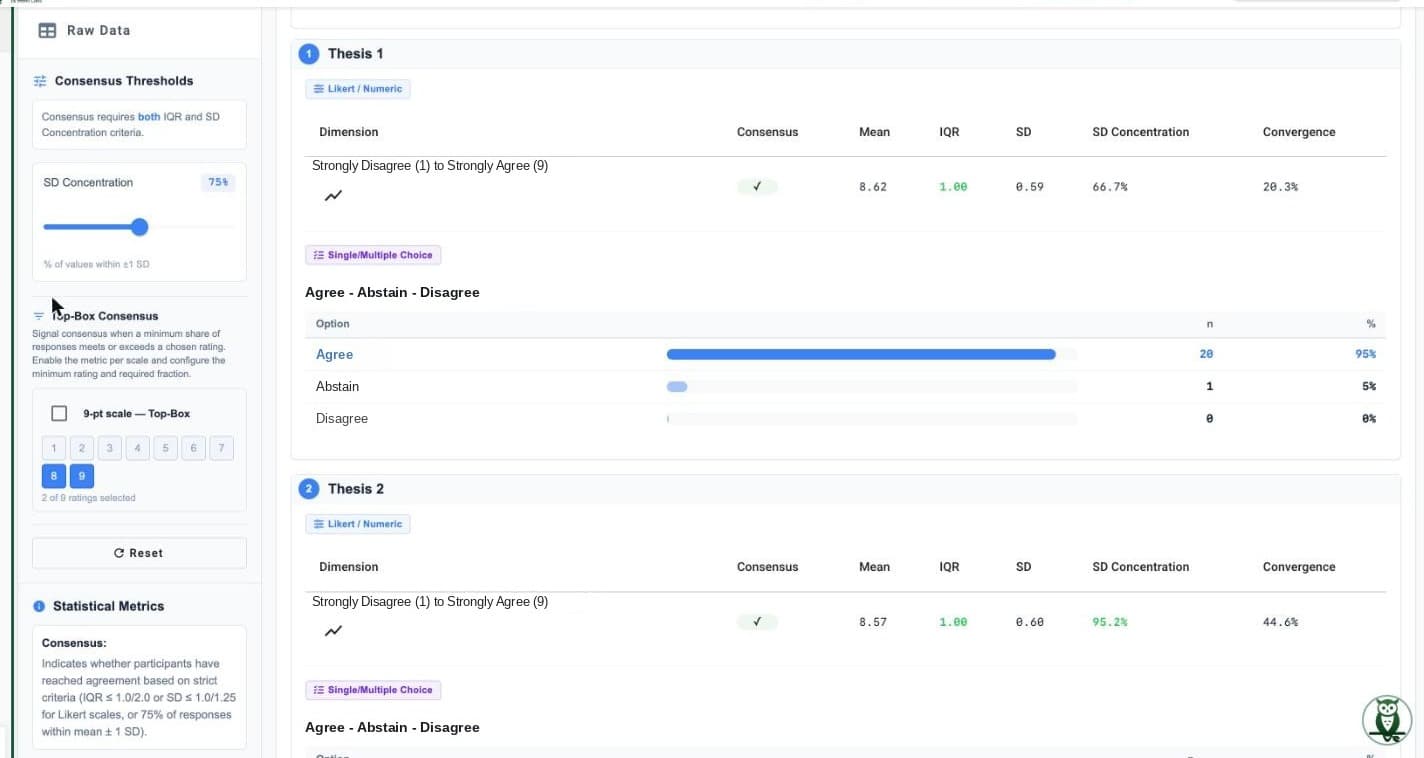
Task: Select rating 5 in Top-Box
Action: (166, 448)
